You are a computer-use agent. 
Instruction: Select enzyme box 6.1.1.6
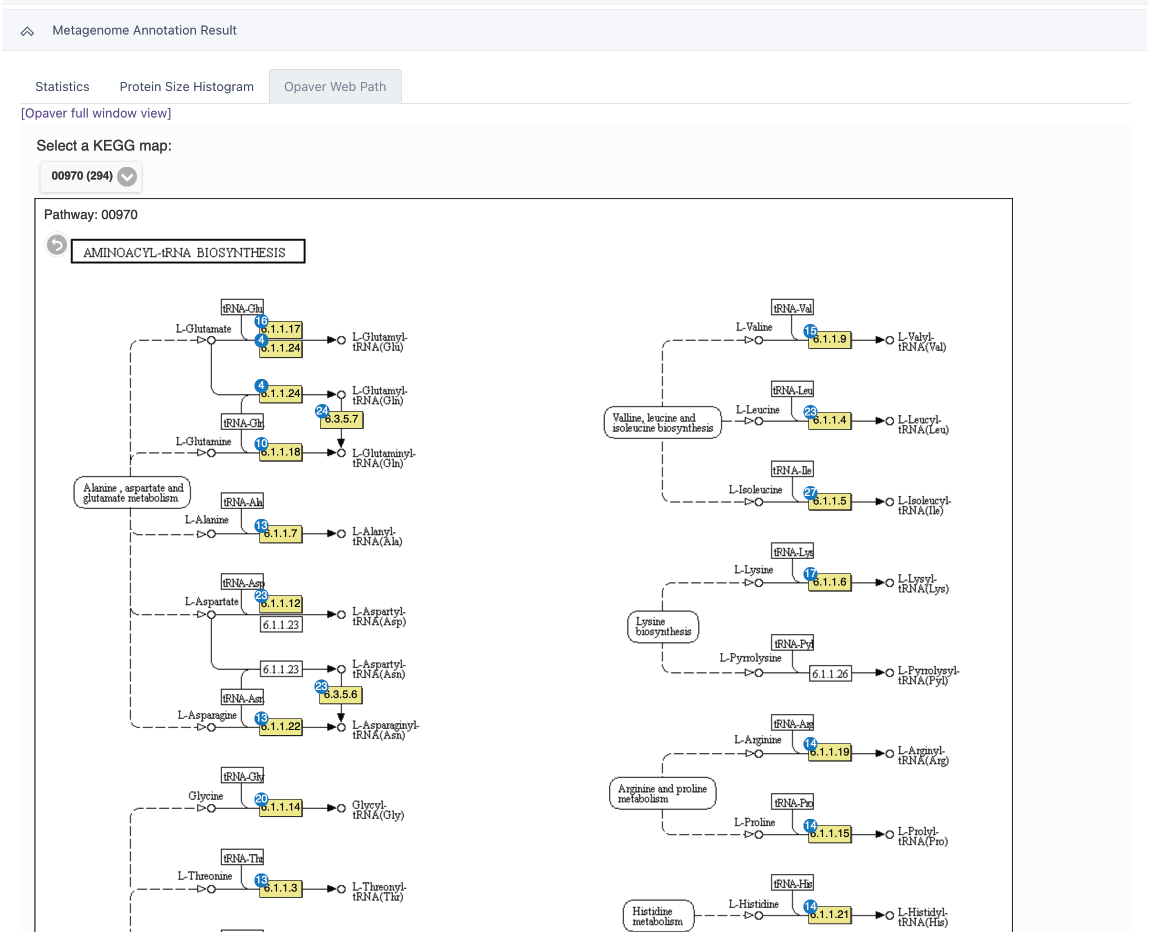[x=830, y=583]
